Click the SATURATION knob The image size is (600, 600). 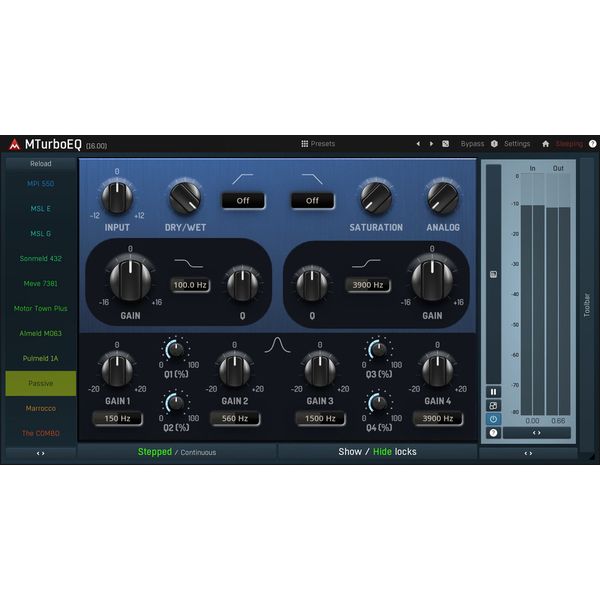click(376, 197)
